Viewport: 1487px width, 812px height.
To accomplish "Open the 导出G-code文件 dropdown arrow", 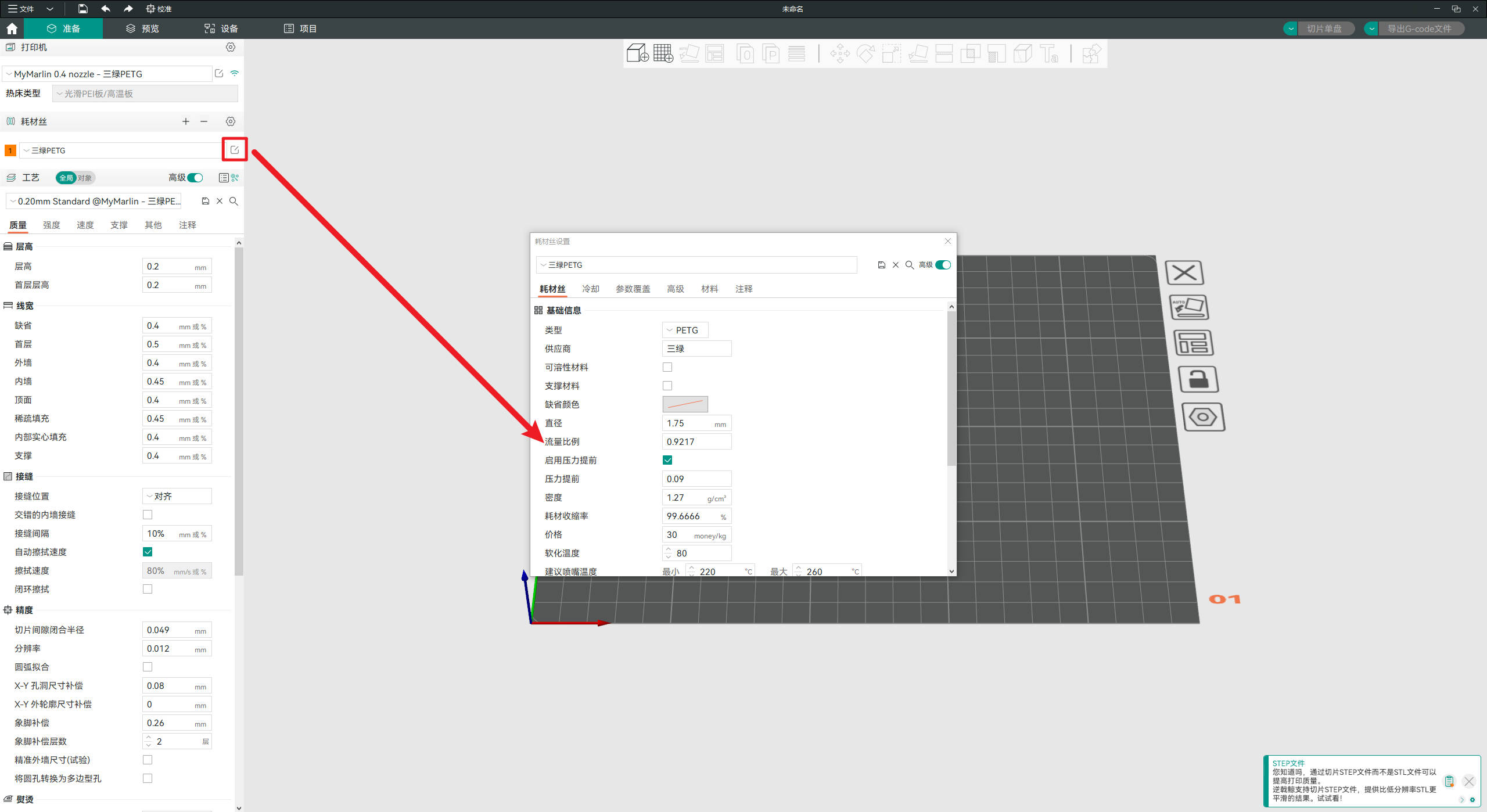I will 1371,28.
